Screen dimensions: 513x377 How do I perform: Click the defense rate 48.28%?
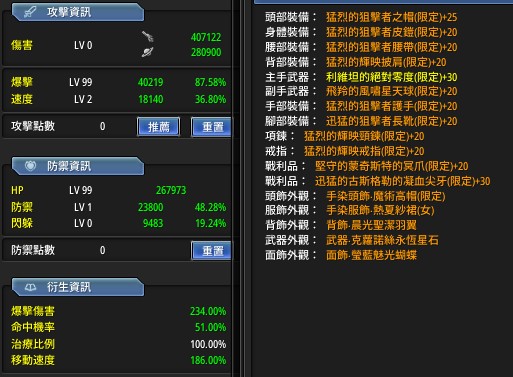tap(210, 207)
